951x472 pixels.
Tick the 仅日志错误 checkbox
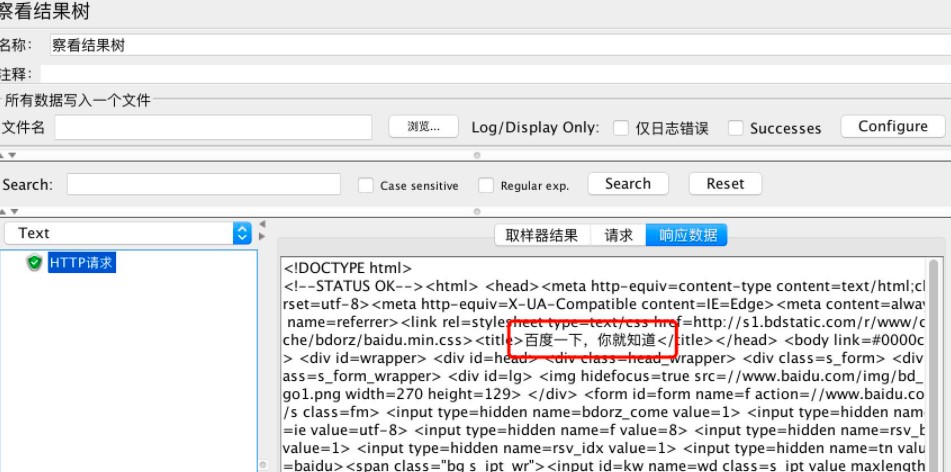pos(620,128)
